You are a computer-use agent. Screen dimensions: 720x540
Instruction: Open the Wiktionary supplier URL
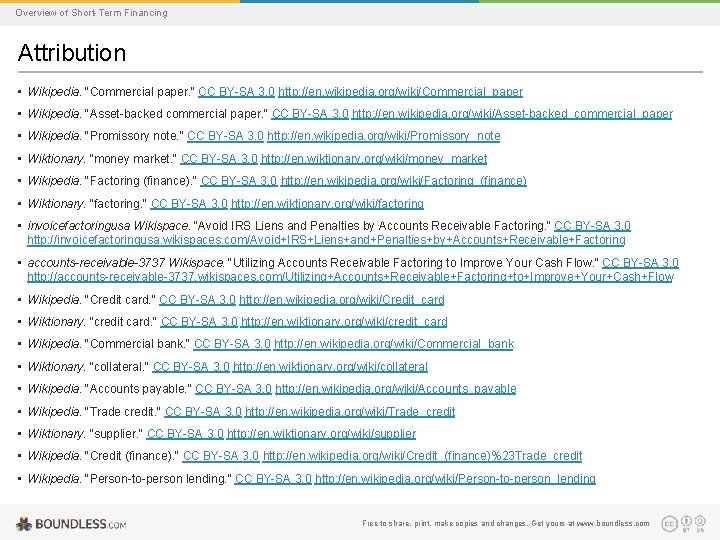click(x=321, y=434)
